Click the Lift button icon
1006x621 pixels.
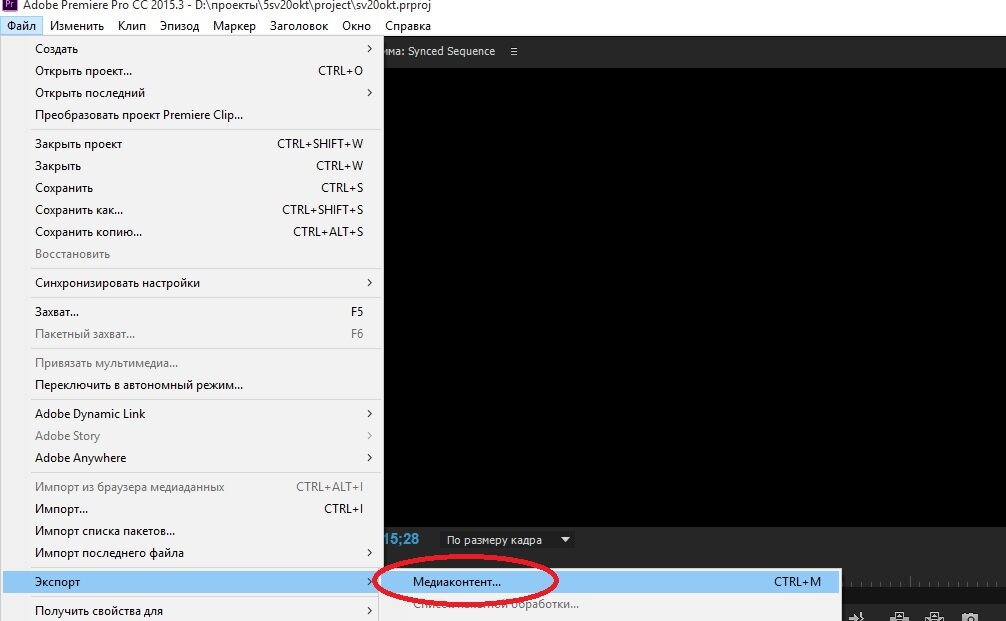(899, 617)
